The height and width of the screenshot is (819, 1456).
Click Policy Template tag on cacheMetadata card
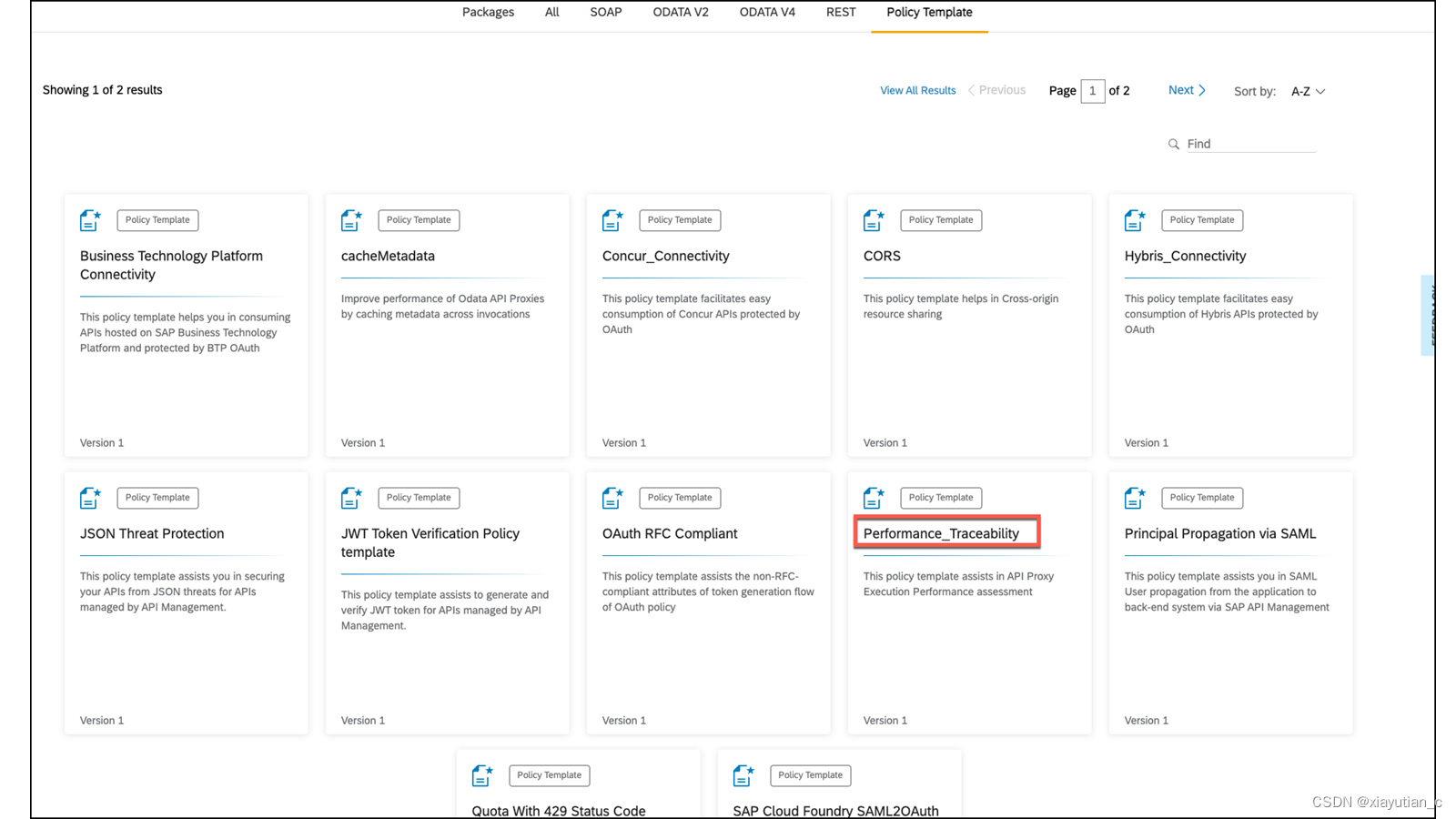pos(419,220)
